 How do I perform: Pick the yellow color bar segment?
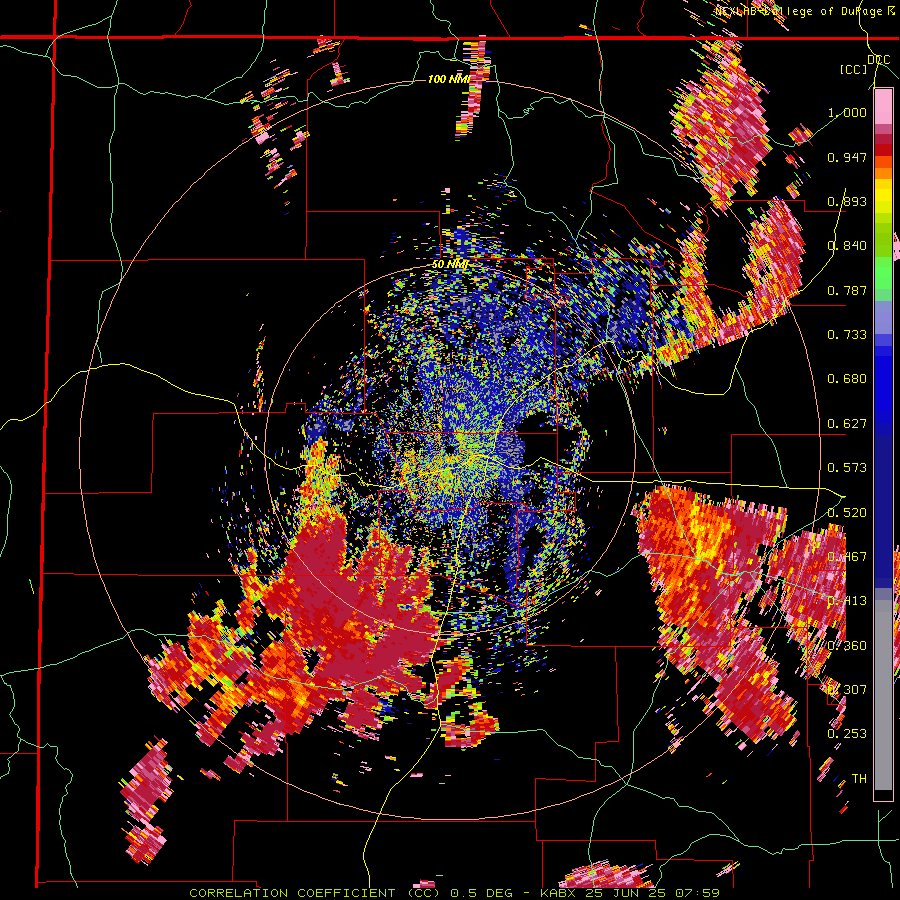pos(883,197)
